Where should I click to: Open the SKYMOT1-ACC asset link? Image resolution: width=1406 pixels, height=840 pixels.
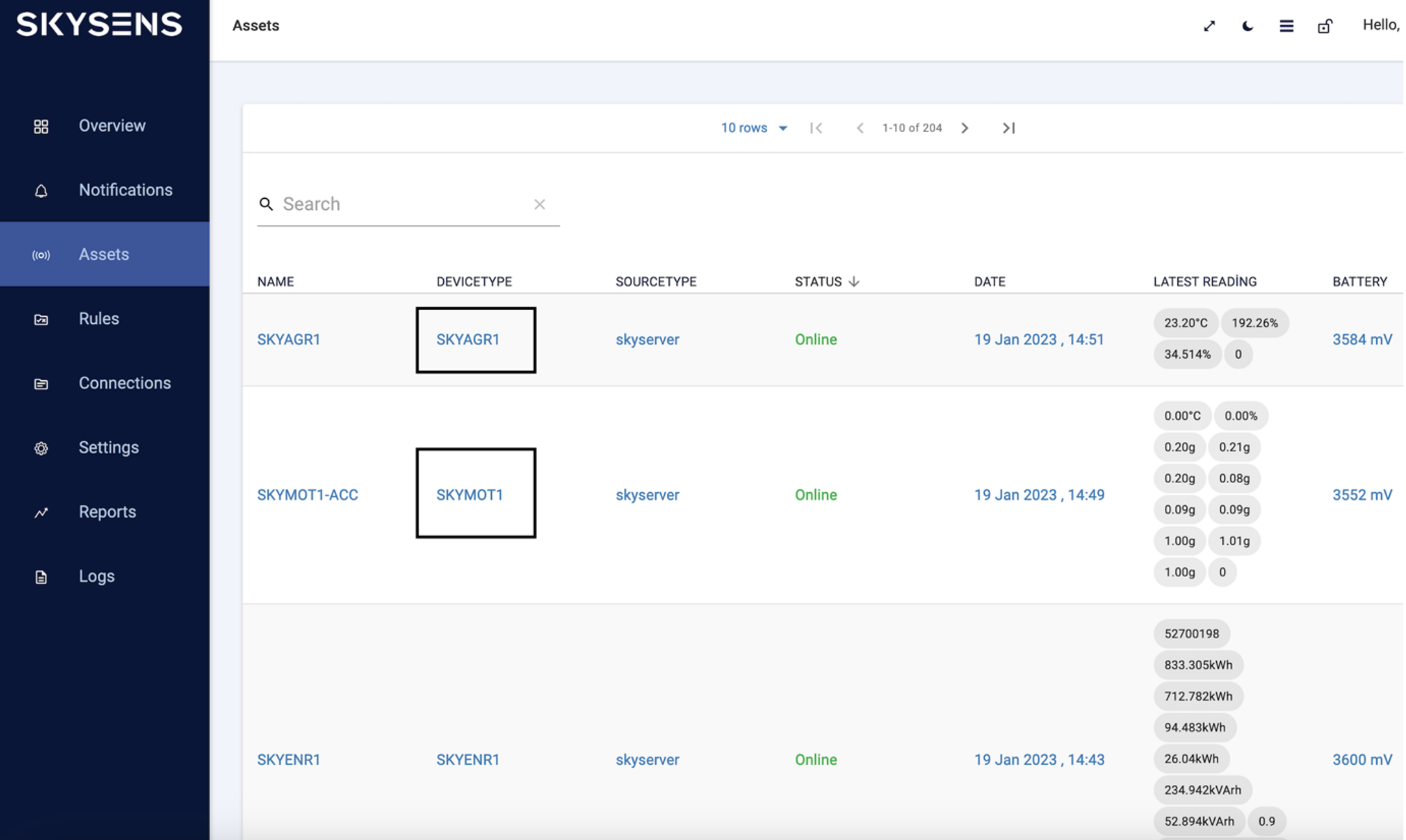click(307, 495)
